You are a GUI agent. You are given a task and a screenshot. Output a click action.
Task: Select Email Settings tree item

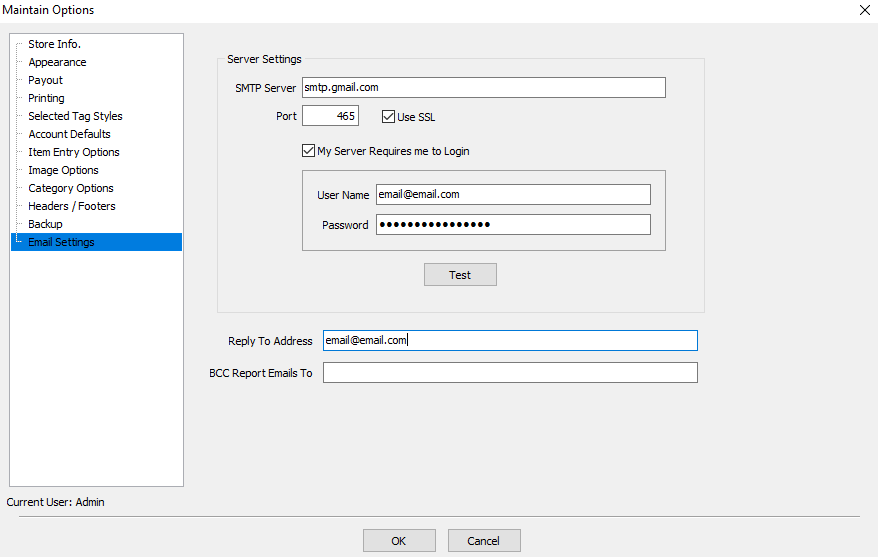pyautogui.click(x=97, y=242)
